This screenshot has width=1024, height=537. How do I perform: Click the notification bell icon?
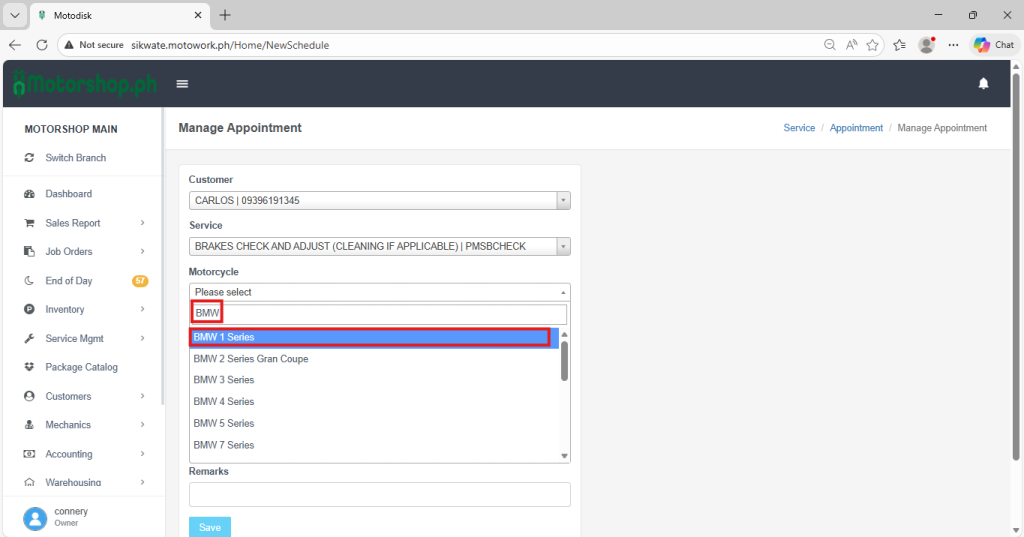point(983,84)
